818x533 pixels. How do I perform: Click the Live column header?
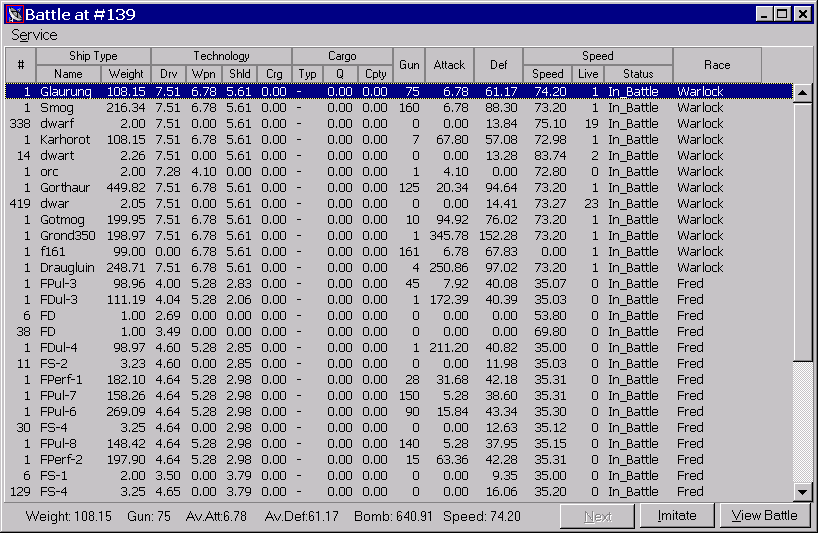click(588, 74)
